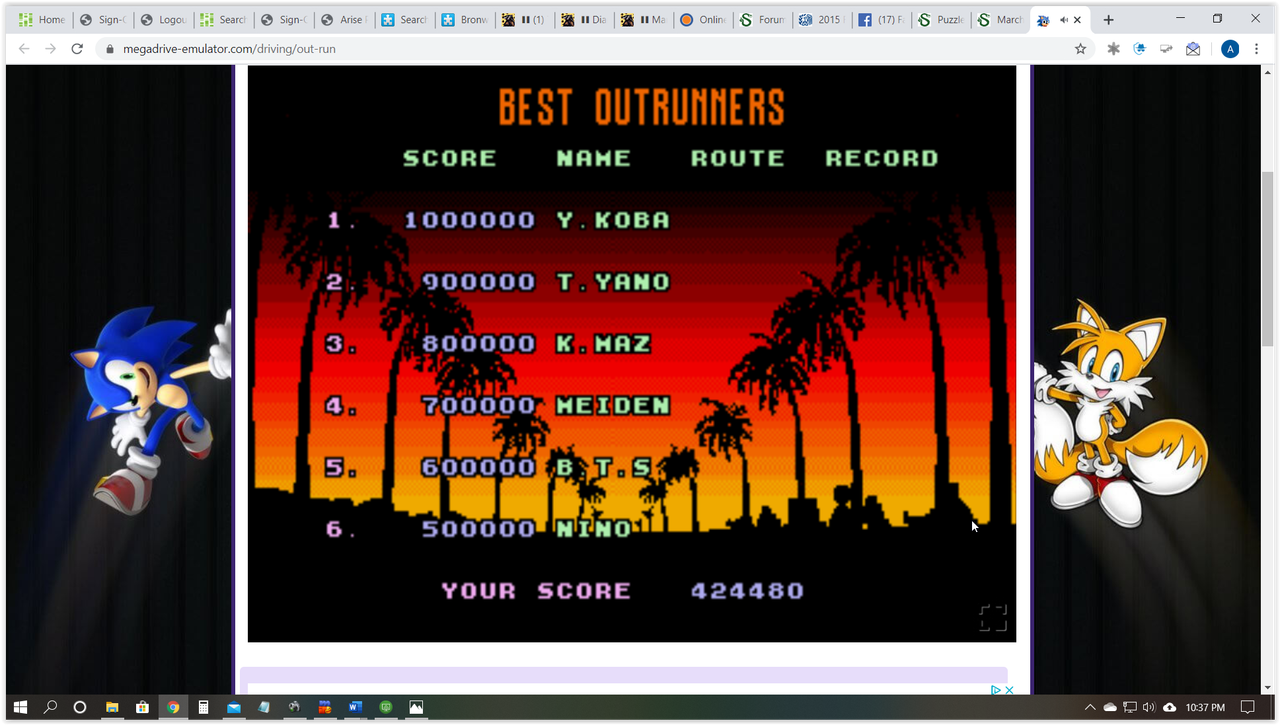Click the address bar URL field

point(590,49)
